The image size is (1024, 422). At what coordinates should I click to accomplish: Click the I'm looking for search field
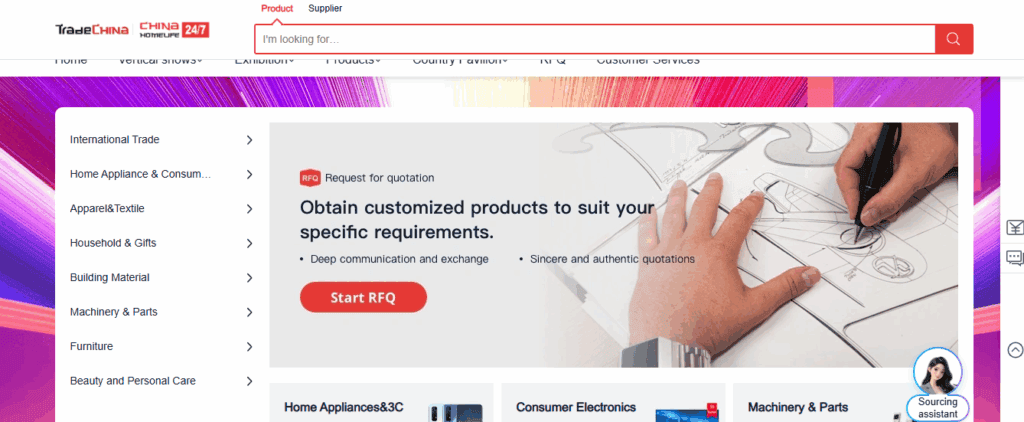pos(595,39)
